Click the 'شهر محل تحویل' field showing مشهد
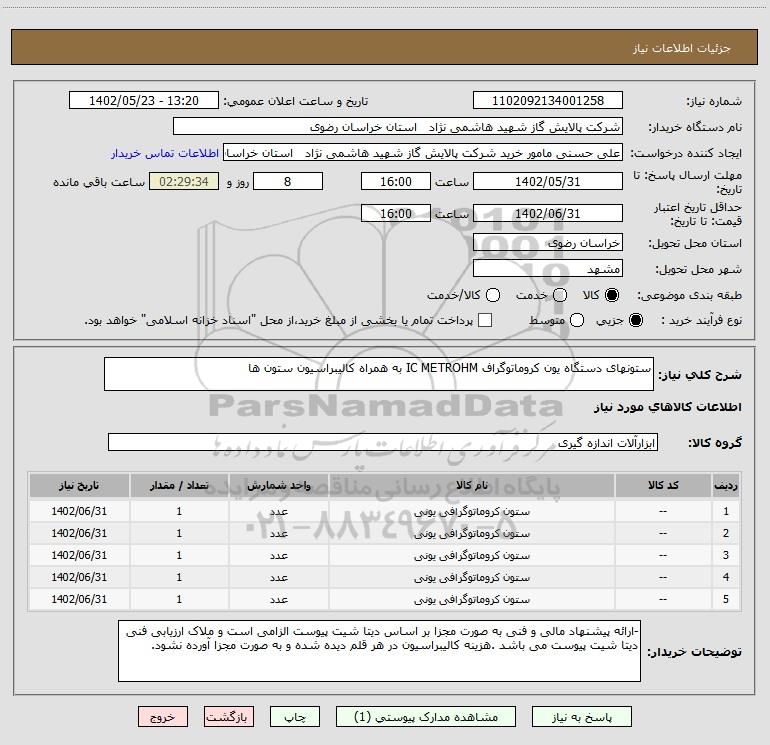The height and width of the screenshot is (745, 770). click(x=547, y=269)
